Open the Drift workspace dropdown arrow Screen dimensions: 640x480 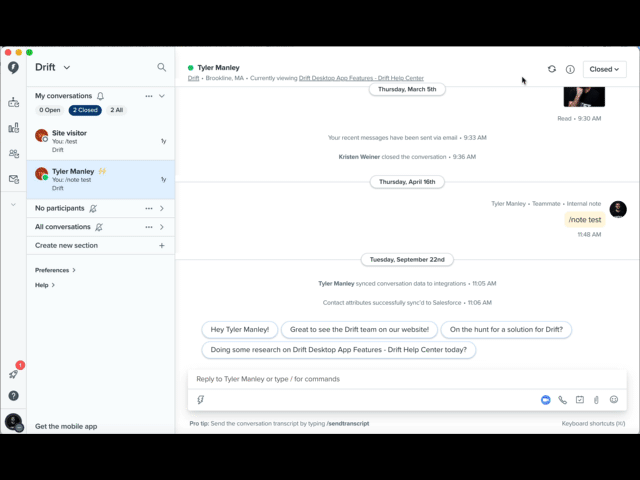click(67, 67)
